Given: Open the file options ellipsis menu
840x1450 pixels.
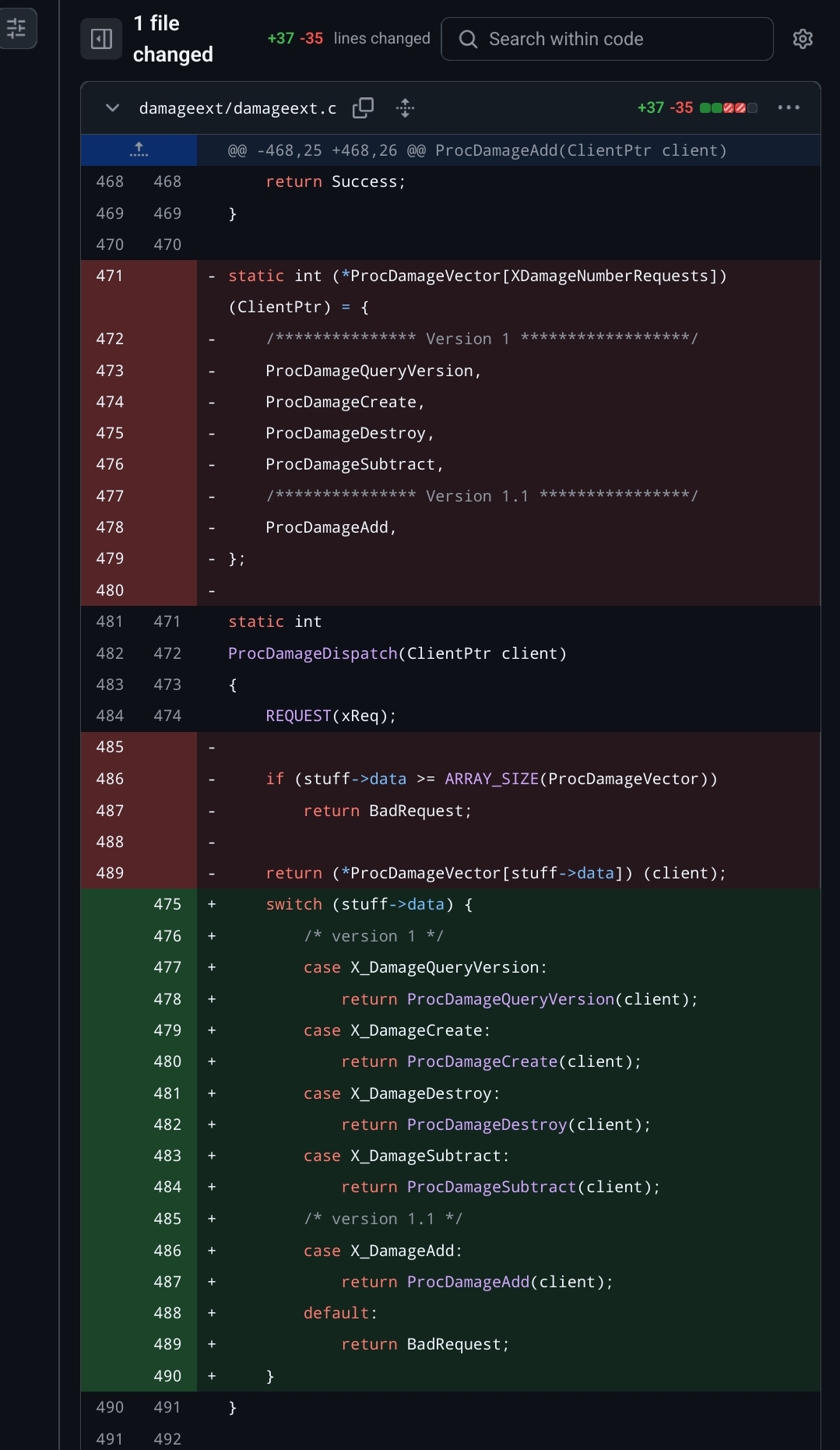Looking at the screenshot, I should tap(789, 108).
